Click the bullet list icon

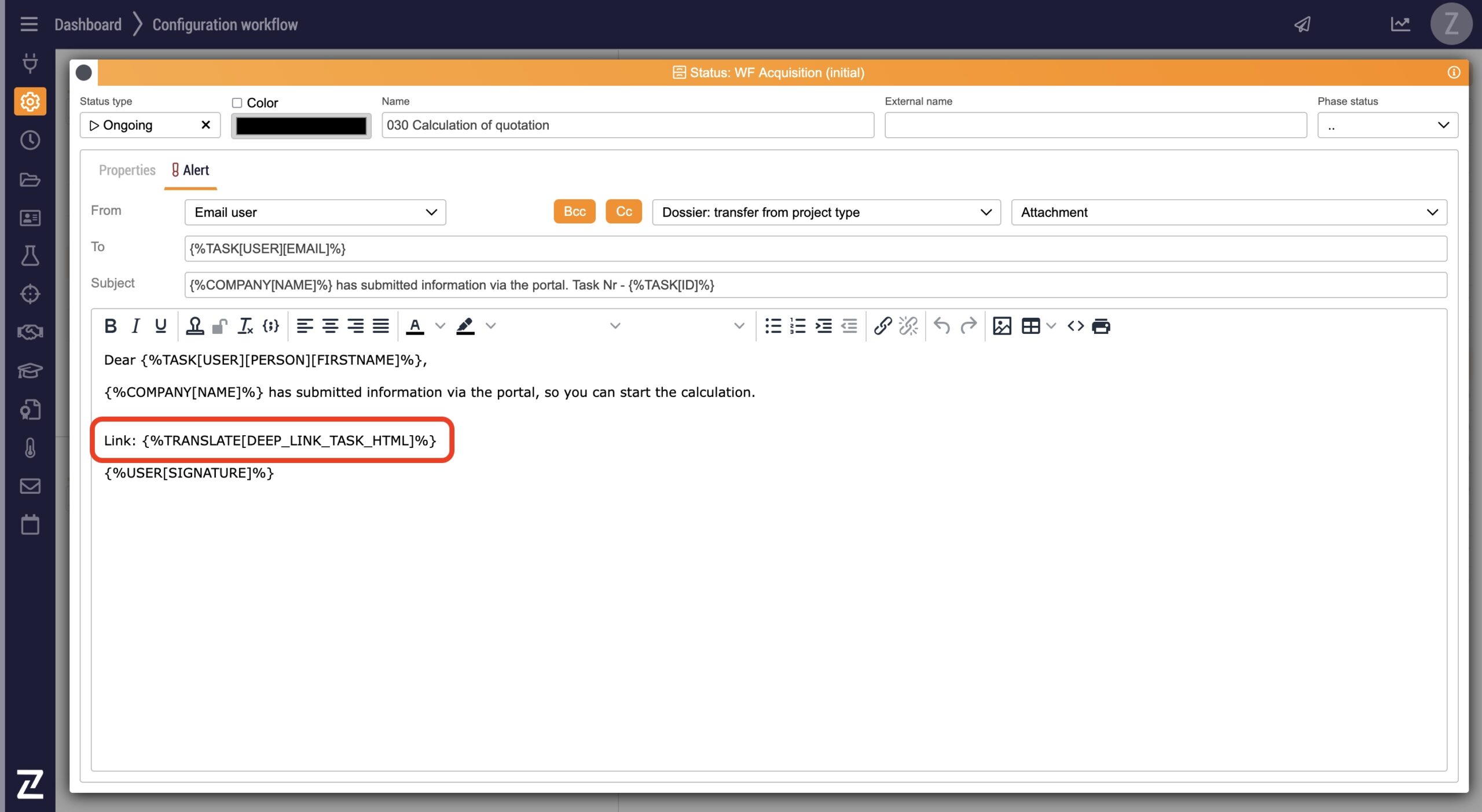pyautogui.click(x=773, y=326)
